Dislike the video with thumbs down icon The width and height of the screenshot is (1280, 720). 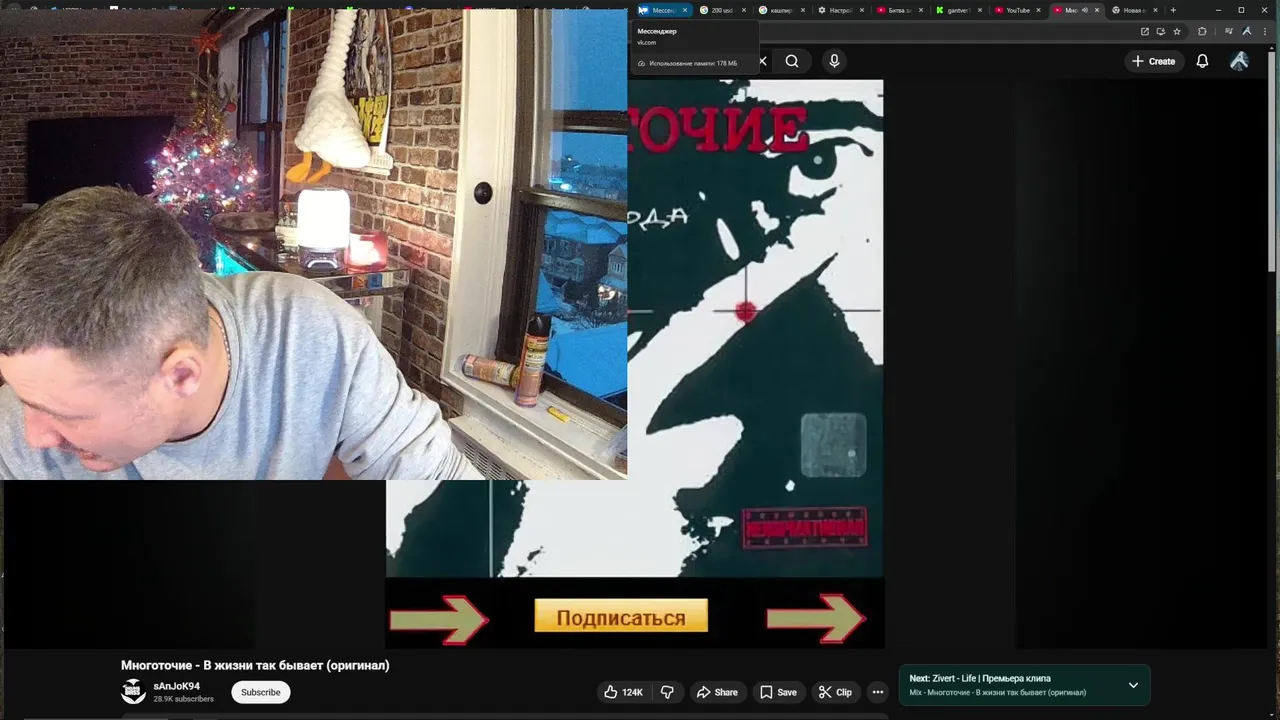point(667,692)
